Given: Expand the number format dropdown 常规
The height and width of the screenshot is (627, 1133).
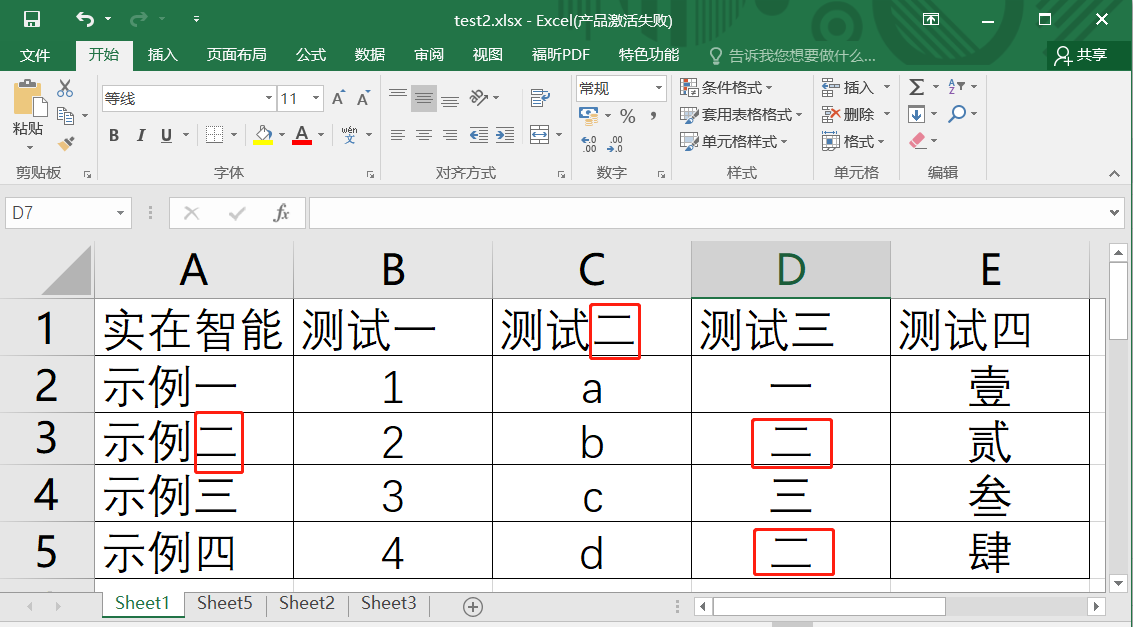Looking at the screenshot, I should 658,89.
